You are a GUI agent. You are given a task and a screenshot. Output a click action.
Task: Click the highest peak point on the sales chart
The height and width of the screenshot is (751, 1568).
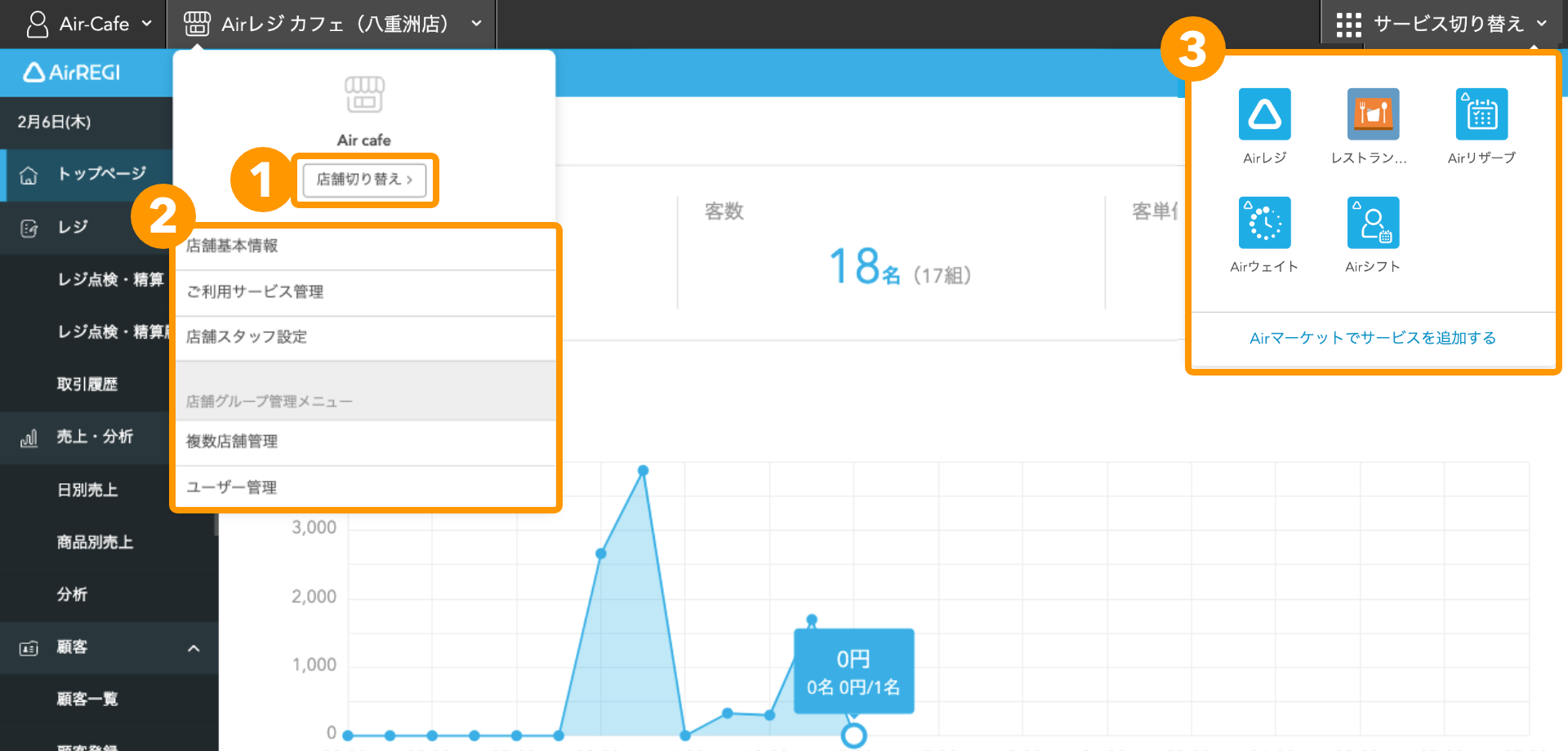[643, 471]
